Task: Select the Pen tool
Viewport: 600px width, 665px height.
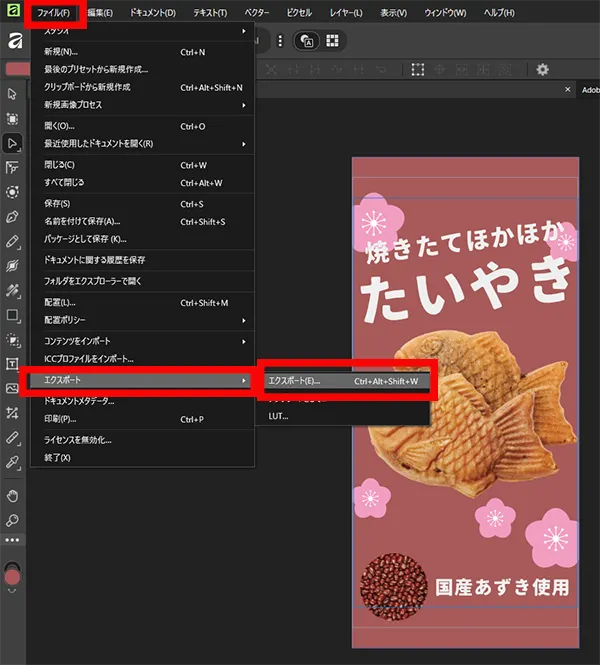Action: (x=12, y=216)
